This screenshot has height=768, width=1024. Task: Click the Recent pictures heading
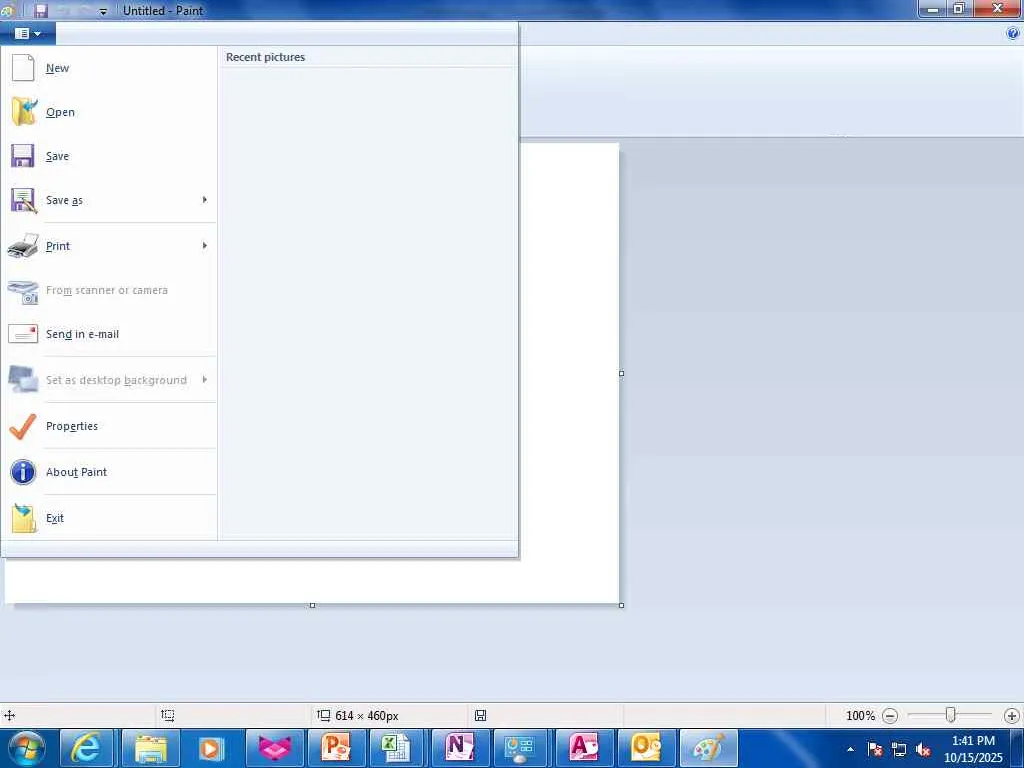coord(265,57)
